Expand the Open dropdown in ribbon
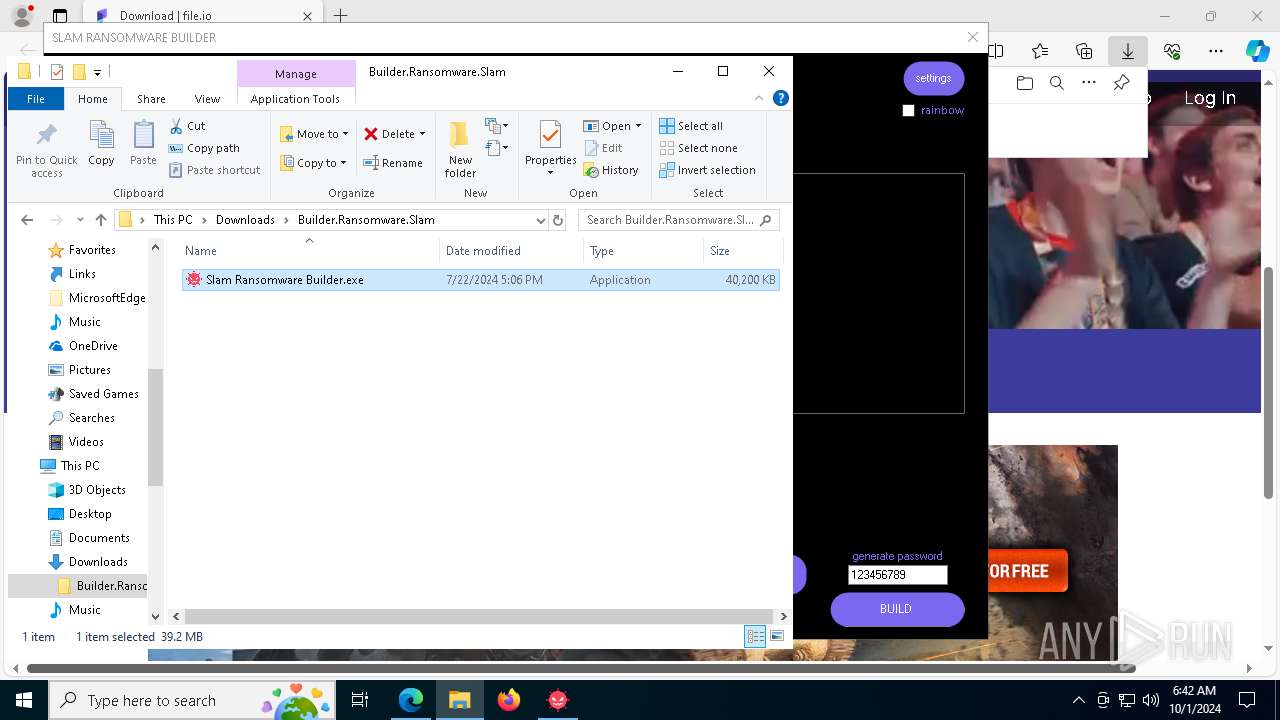The image size is (1280, 720). [638, 126]
